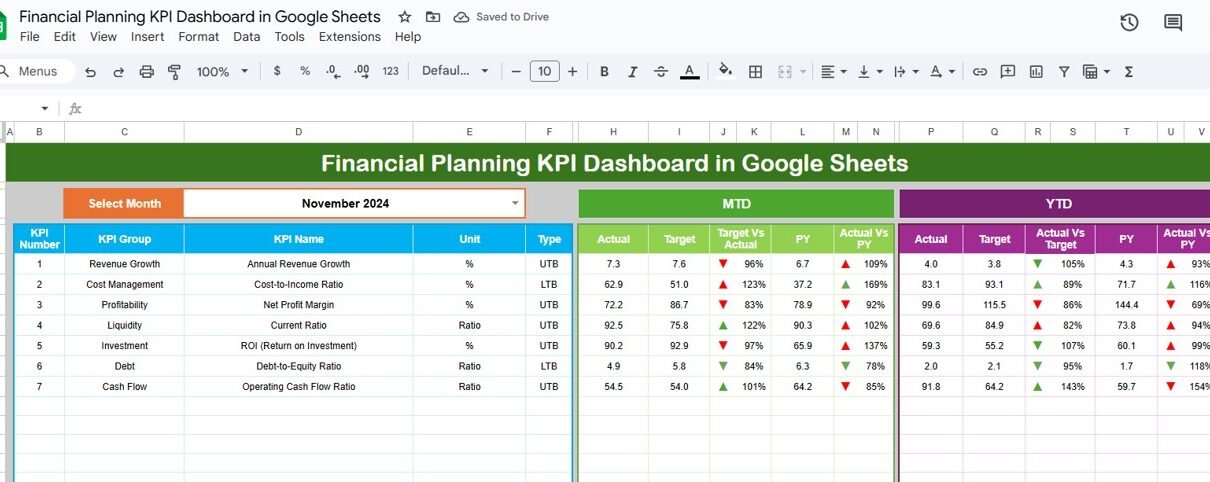Open the Help menu

(x=408, y=37)
